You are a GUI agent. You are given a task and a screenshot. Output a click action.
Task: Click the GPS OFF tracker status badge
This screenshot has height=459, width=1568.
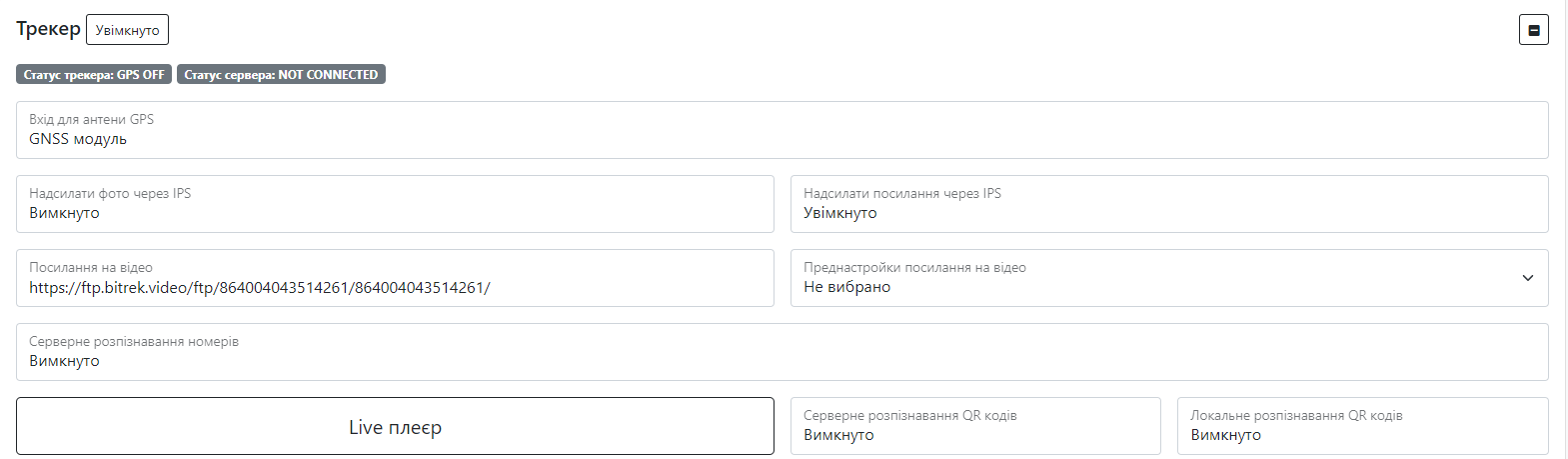[x=94, y=74]
